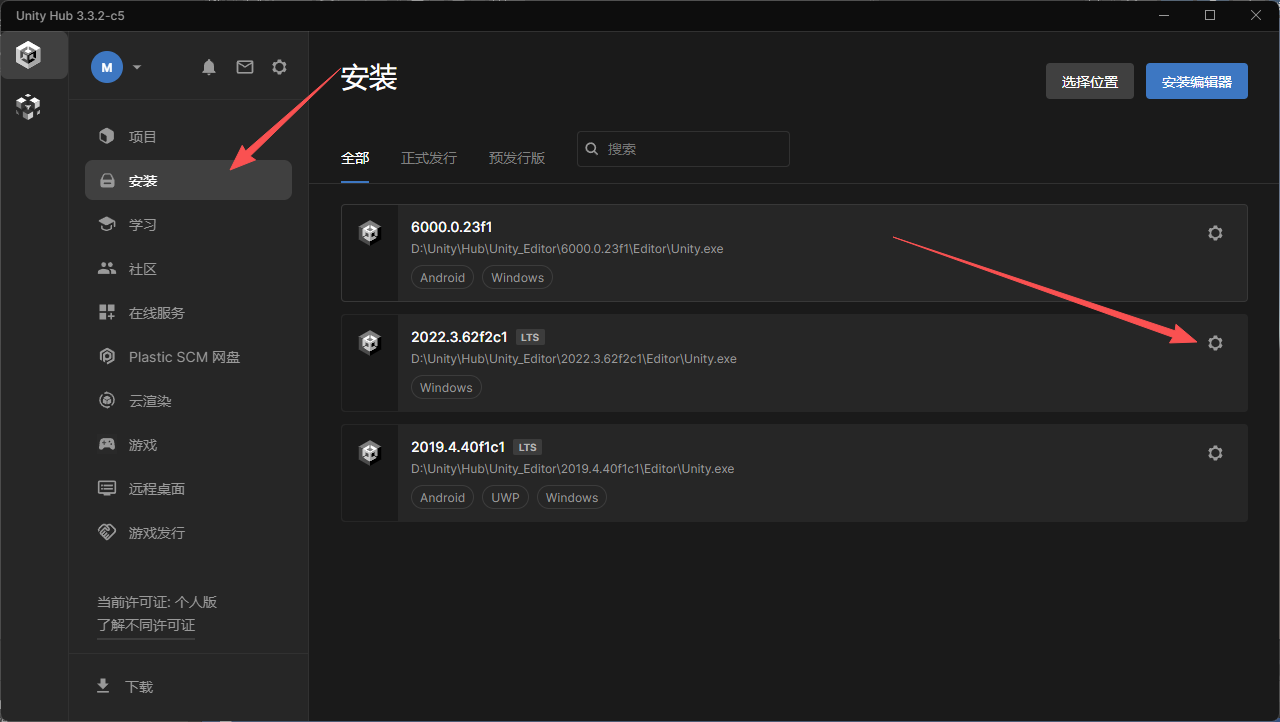Switch to 预发行版 tab
Image resolution: width=1280 pixels, height=722 pixels.
[517, 158]
